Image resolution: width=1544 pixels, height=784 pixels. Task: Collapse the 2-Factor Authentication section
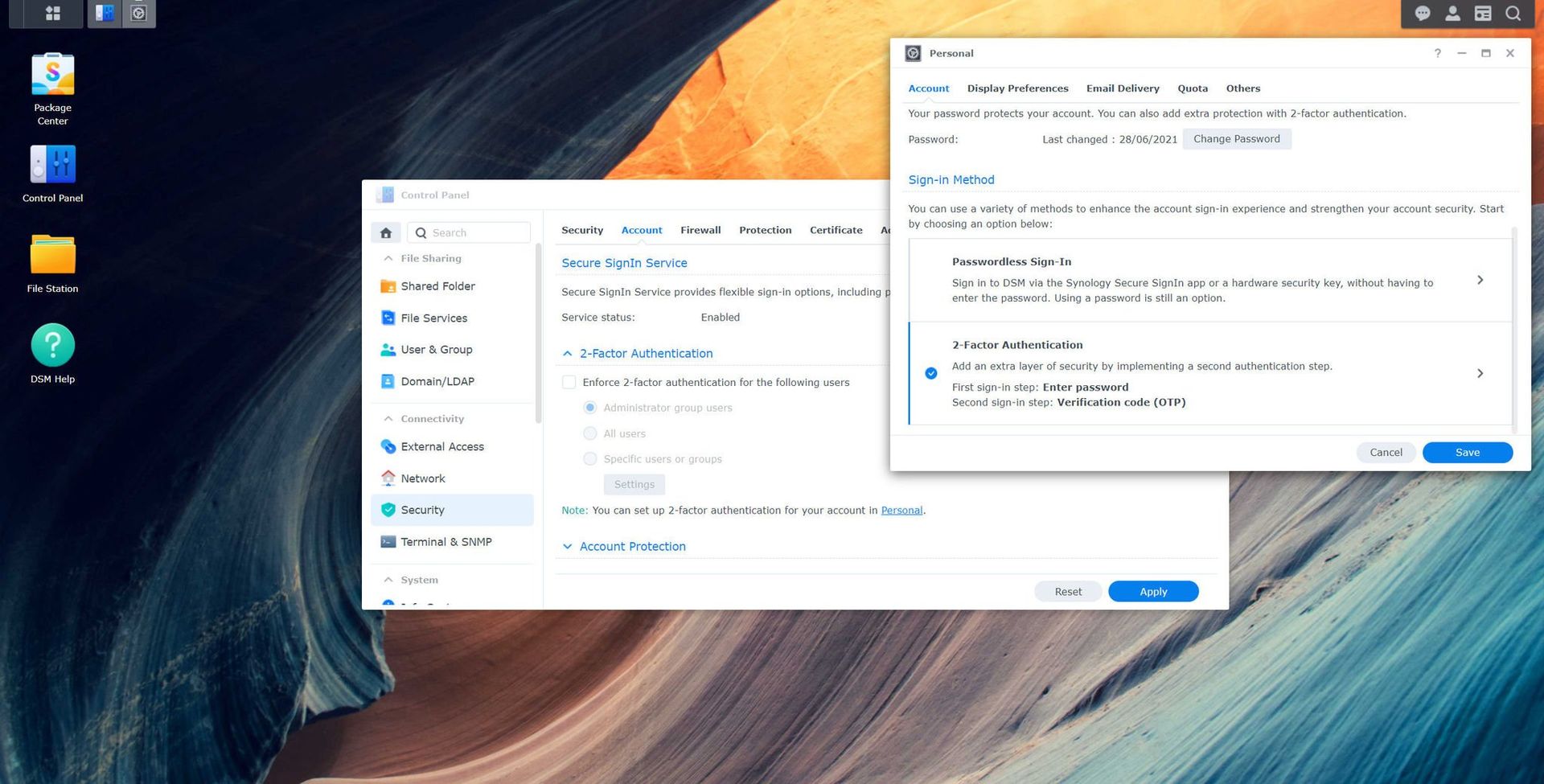pyautogui.click(x=568, y=354)
